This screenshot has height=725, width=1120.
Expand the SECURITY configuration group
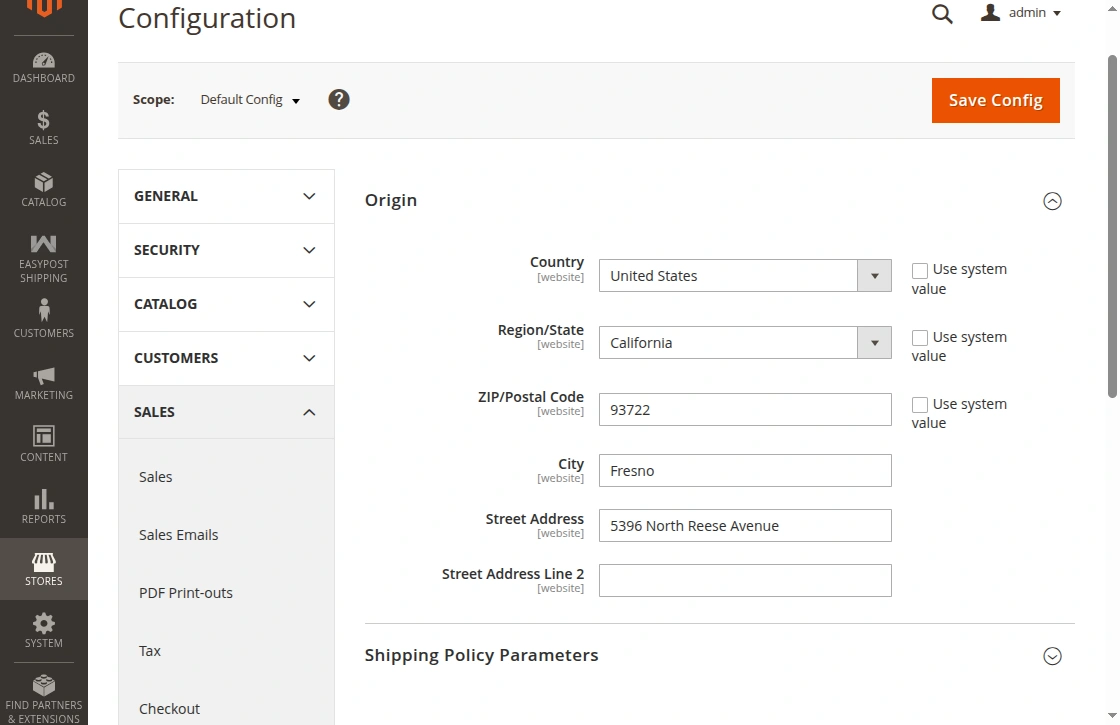pos(226,251)
